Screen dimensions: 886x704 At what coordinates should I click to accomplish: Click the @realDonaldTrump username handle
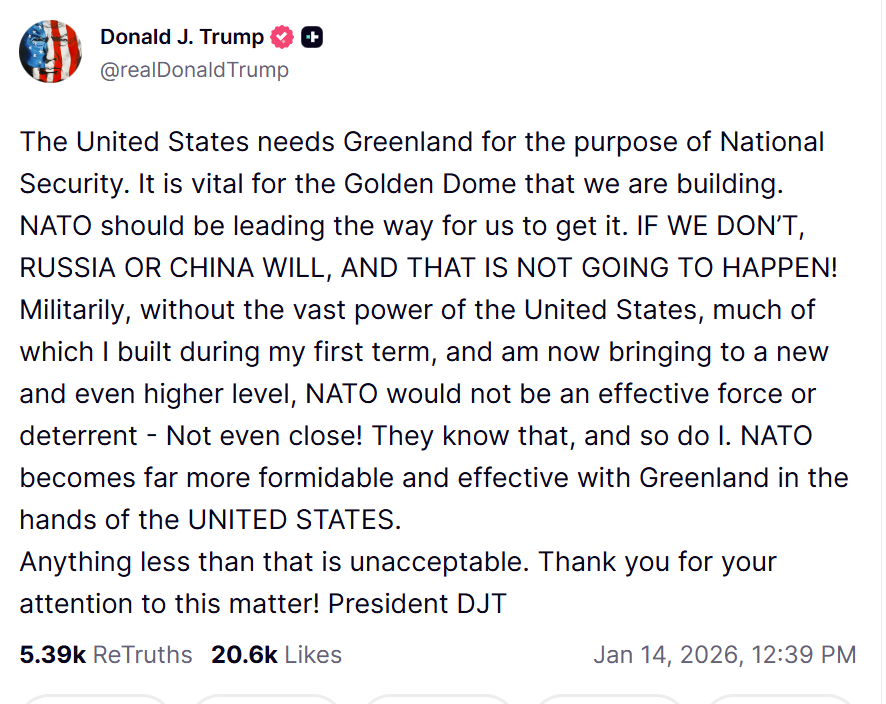click(x=193, y=70)
